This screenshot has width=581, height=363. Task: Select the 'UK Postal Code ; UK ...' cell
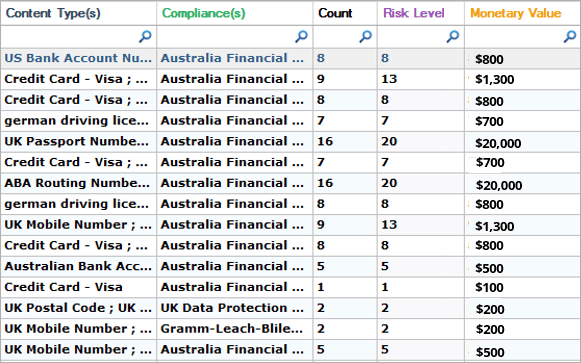pos(79,308)
